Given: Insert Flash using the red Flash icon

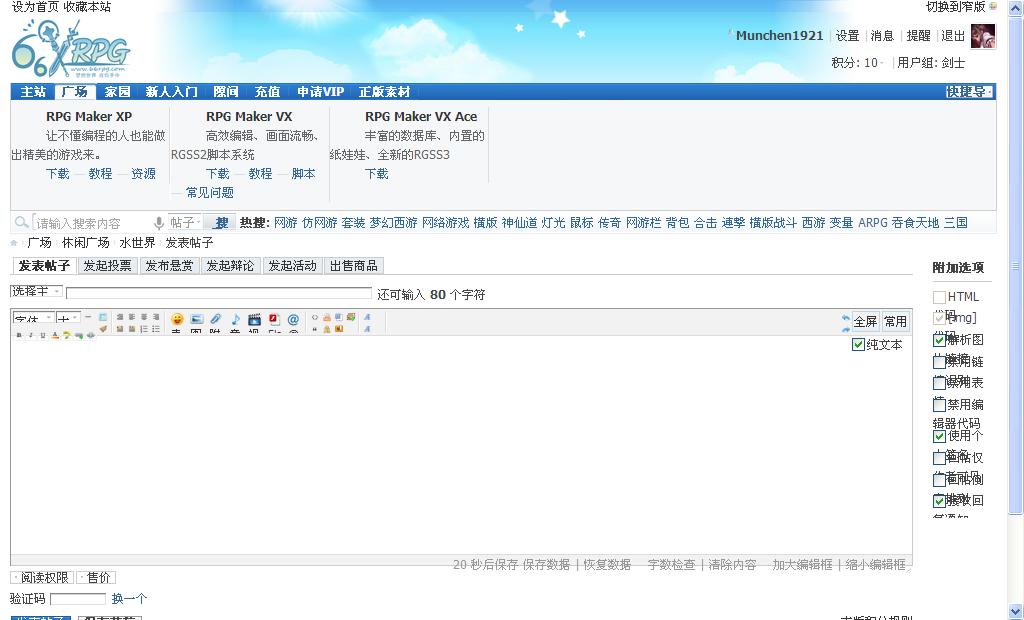Looking at the screenshot, I should click(x=274, y=319).
